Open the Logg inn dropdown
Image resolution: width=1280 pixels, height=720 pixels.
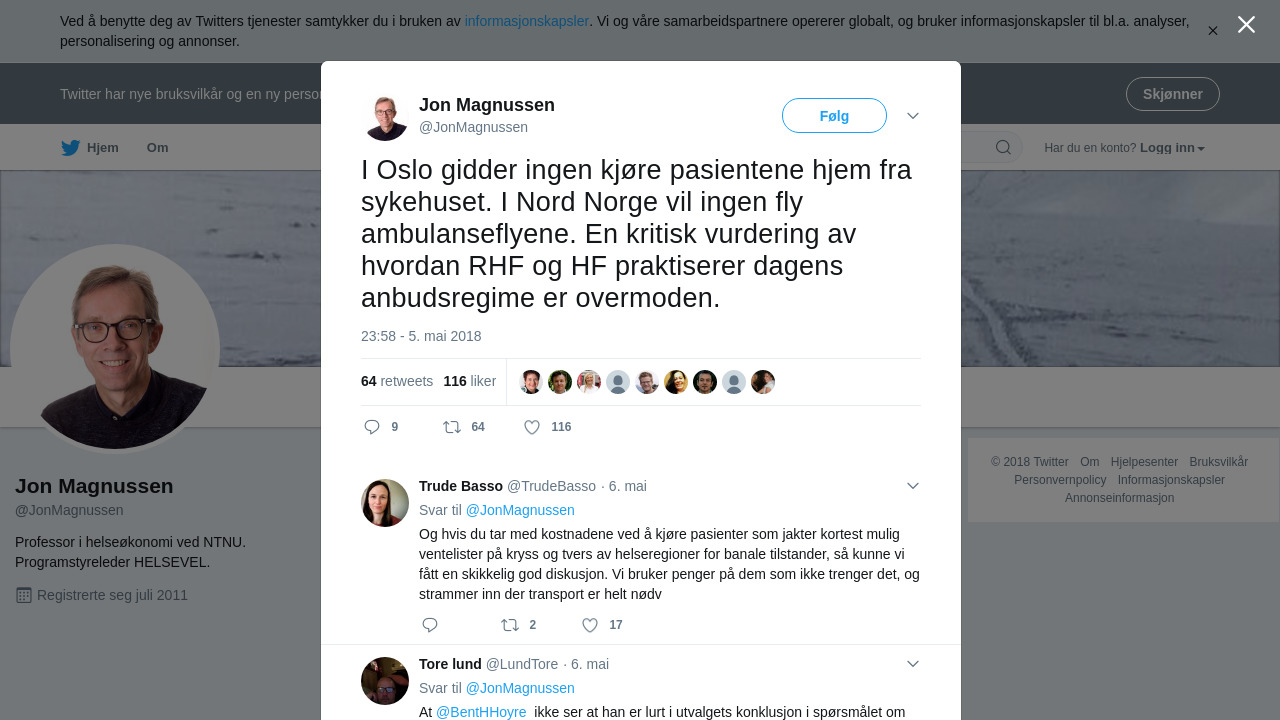[x=1172, y=148]
